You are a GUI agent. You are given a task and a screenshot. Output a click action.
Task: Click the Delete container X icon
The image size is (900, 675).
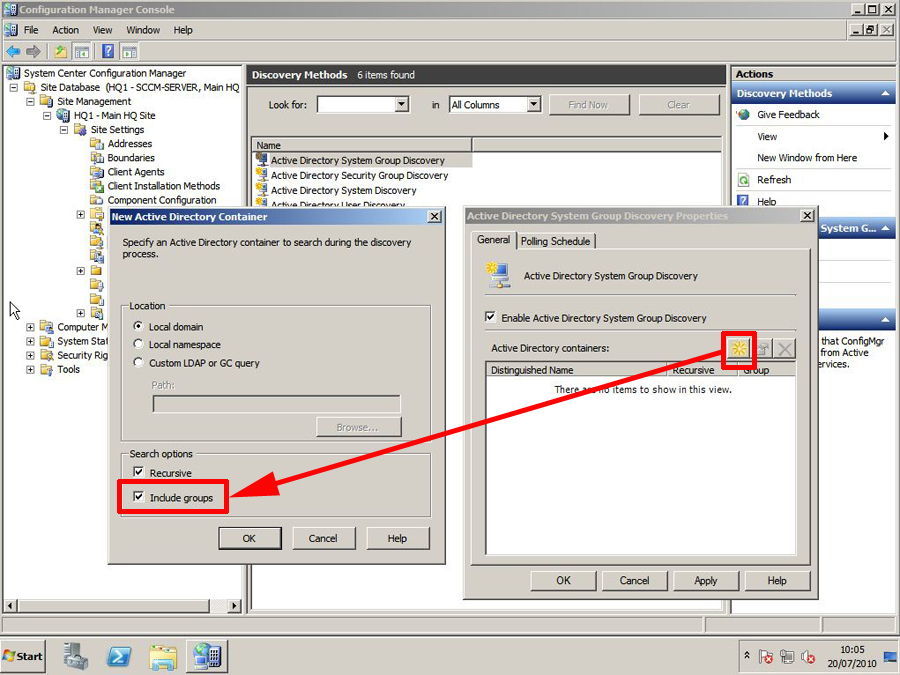pos(785,348)
